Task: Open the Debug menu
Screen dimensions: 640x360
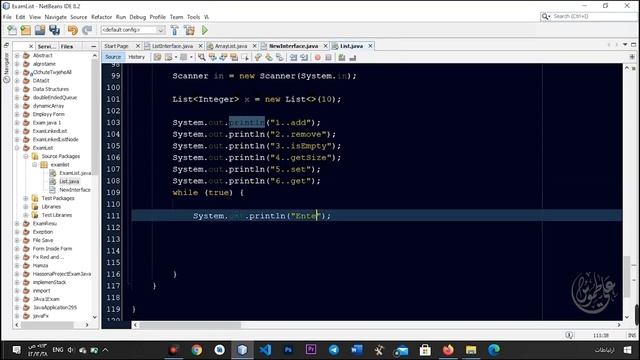Action: pos(138,17)
